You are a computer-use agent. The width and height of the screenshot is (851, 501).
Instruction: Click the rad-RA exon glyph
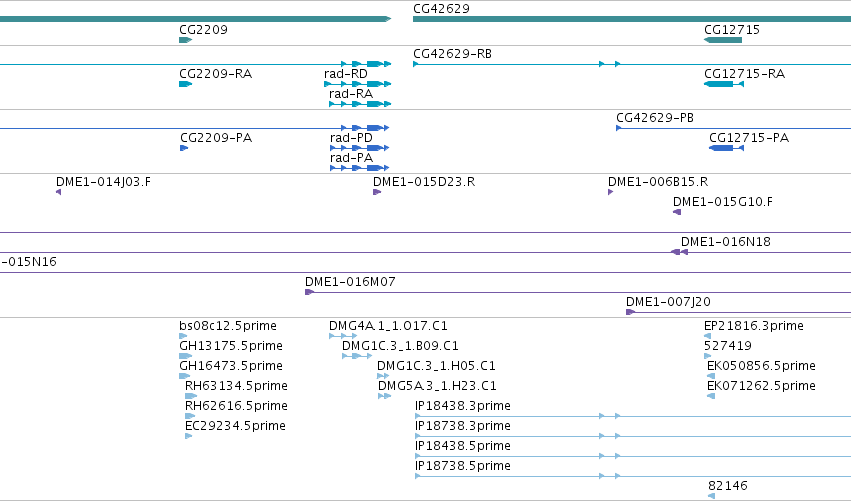[360, 104]
